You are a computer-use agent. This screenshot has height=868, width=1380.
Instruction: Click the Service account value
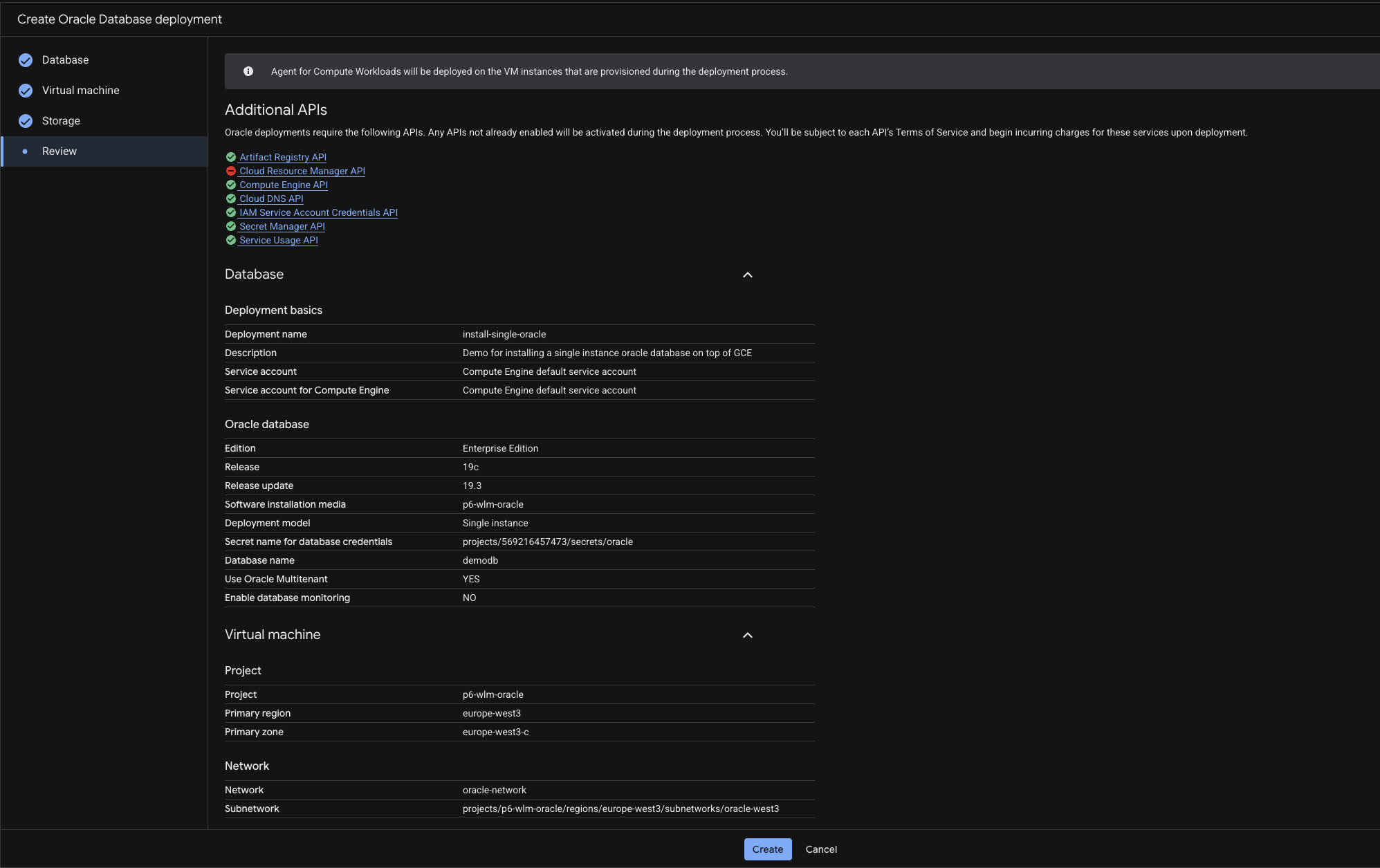(549, 371)
